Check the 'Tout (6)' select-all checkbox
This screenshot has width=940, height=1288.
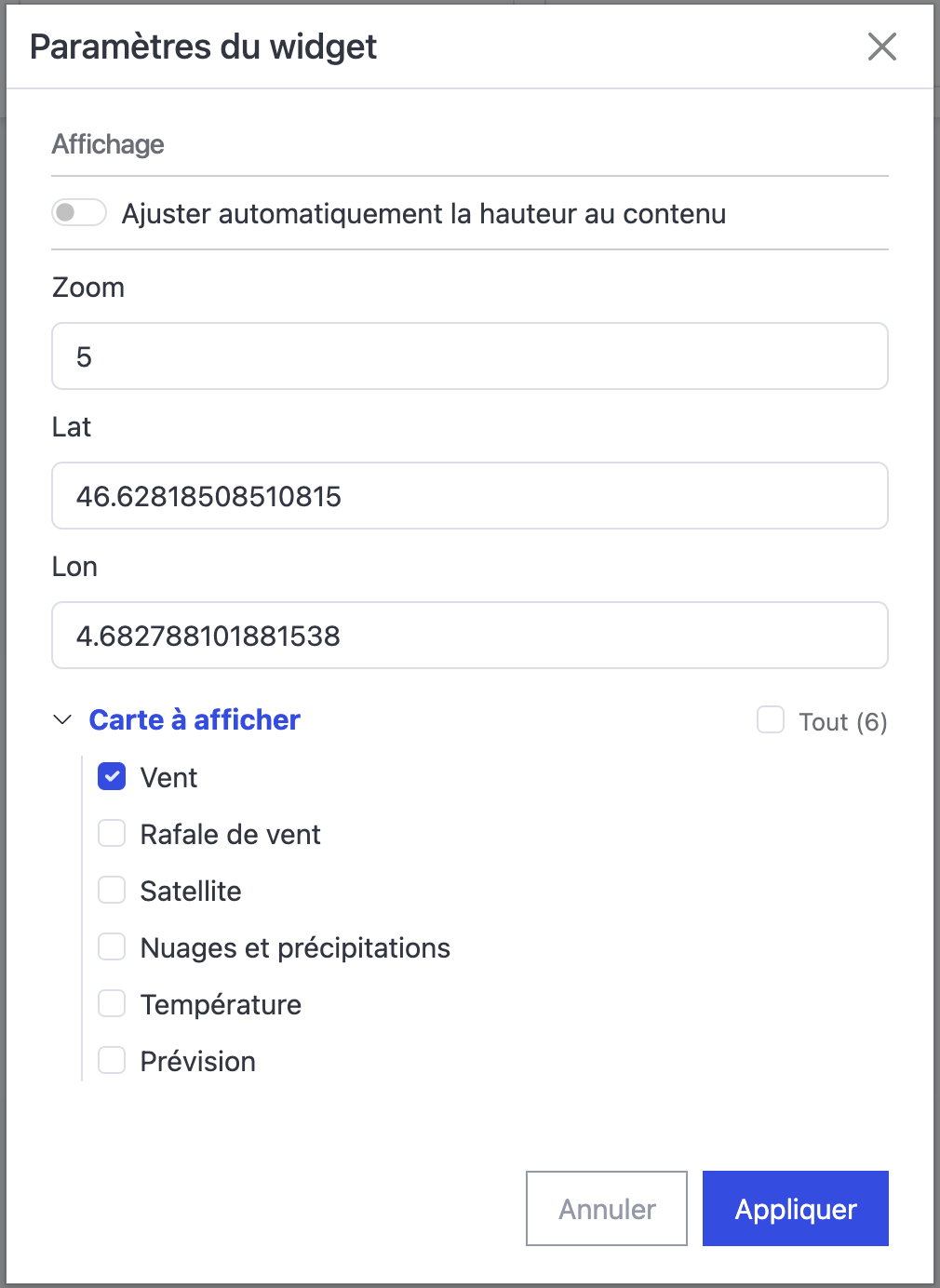(x=771, y=720)
